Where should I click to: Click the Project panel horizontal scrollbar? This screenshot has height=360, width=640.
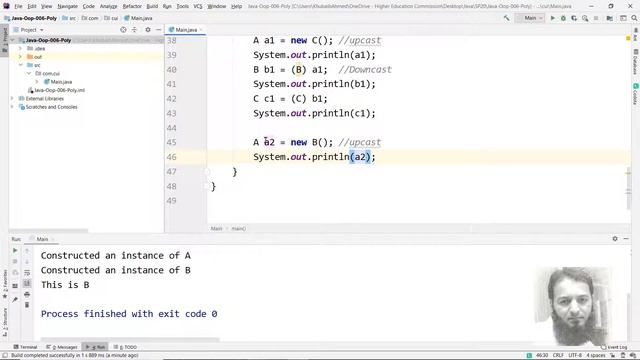click(x=49, y=231)
